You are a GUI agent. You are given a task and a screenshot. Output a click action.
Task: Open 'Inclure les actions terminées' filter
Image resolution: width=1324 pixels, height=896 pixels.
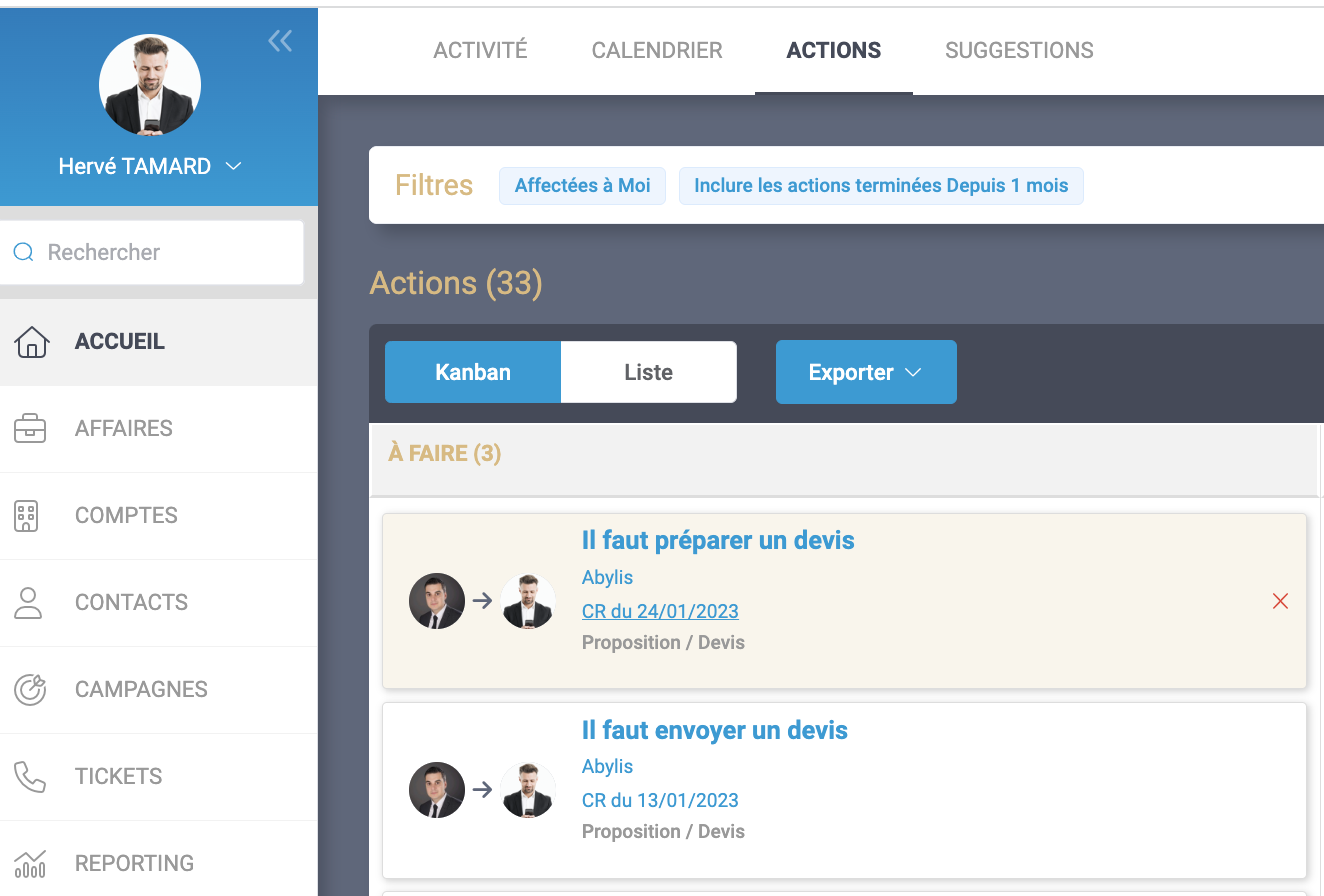pyautogui.click(x=880, y=186)
